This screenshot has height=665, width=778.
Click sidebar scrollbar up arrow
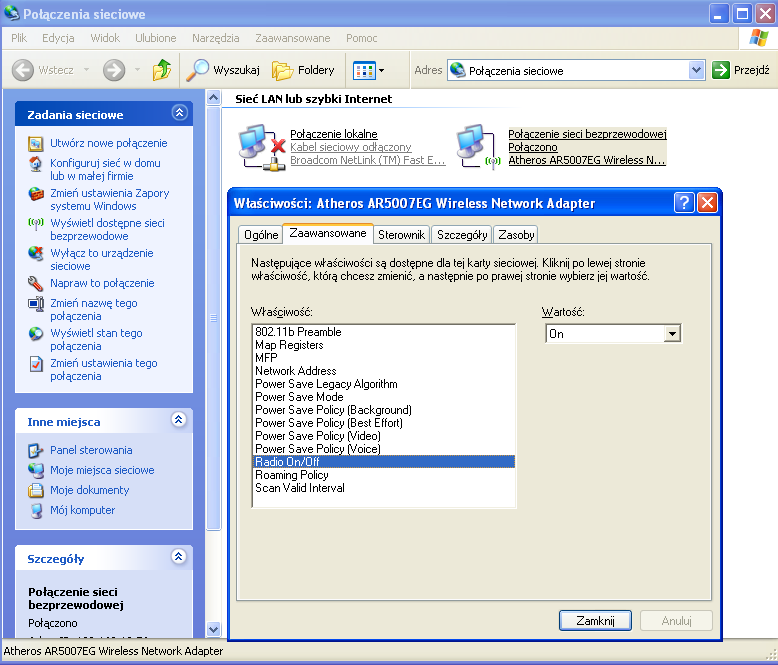click(213, 97)
